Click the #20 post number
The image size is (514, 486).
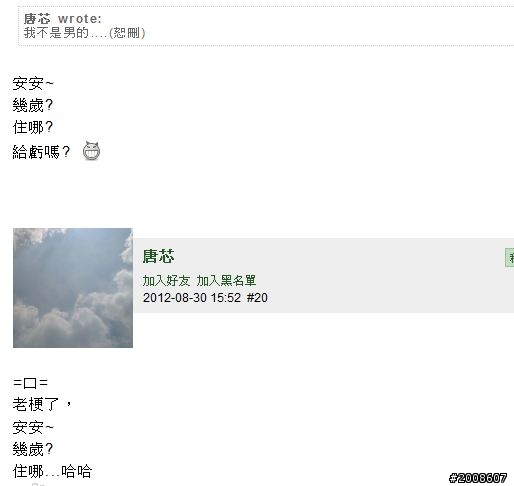(x=257, y=298)
